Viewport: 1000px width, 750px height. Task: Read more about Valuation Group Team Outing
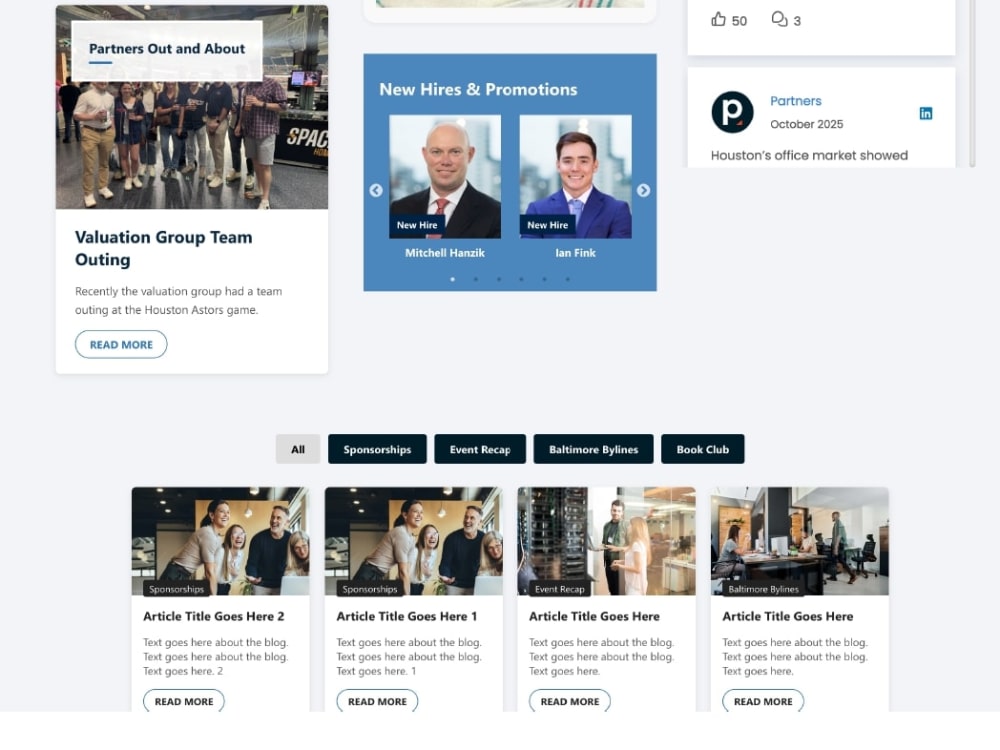pyautogui.click(x=121, y=344)
